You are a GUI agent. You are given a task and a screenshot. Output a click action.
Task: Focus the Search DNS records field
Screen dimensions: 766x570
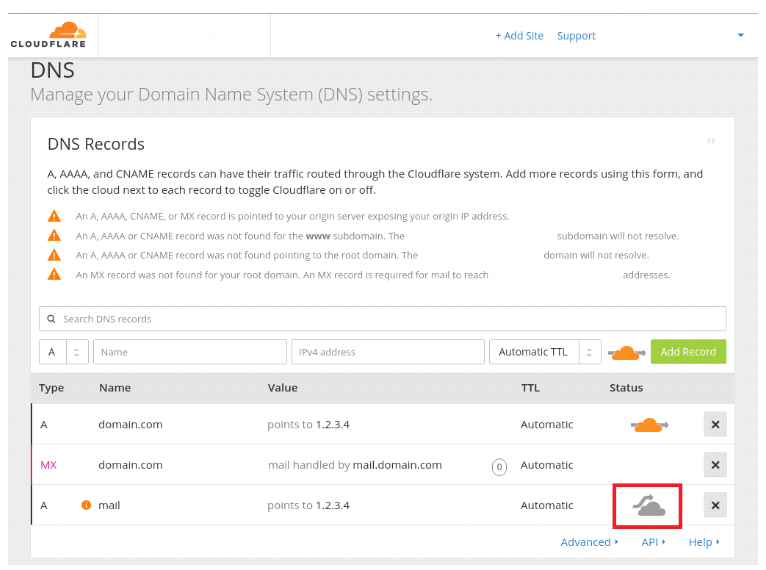click(x=383, y=319)
